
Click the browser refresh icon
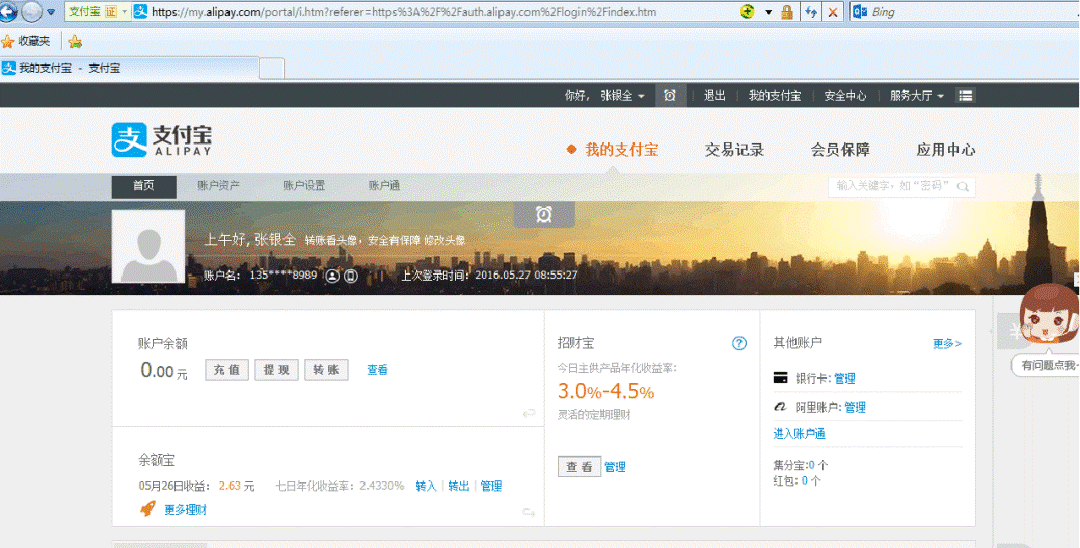[x=811, y=12]
